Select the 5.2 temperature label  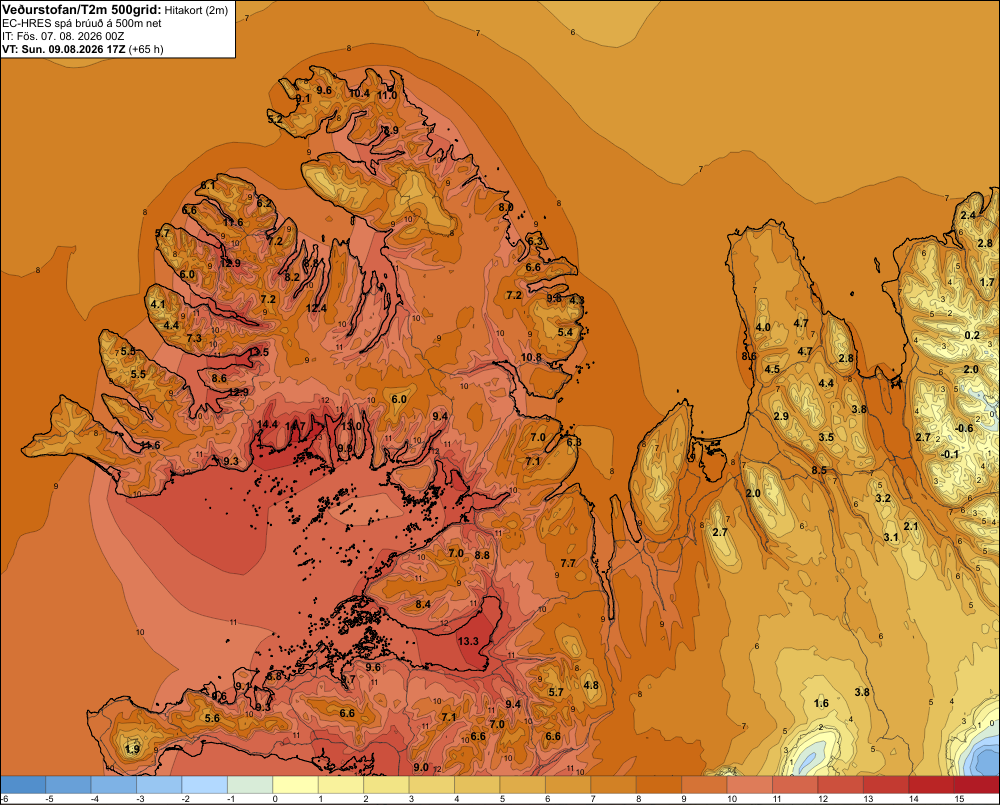(275, 119)
